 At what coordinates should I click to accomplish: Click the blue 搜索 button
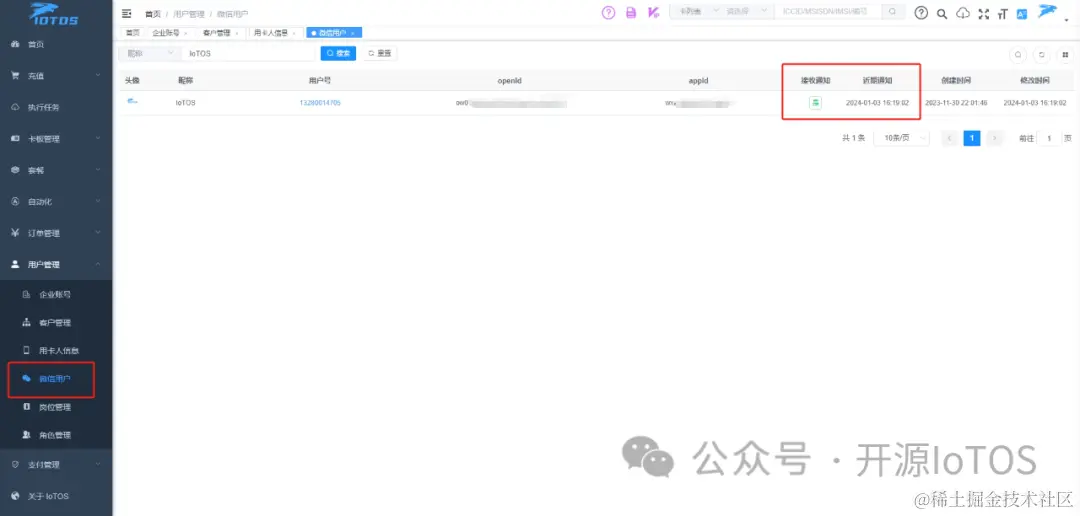pos(338,53)
